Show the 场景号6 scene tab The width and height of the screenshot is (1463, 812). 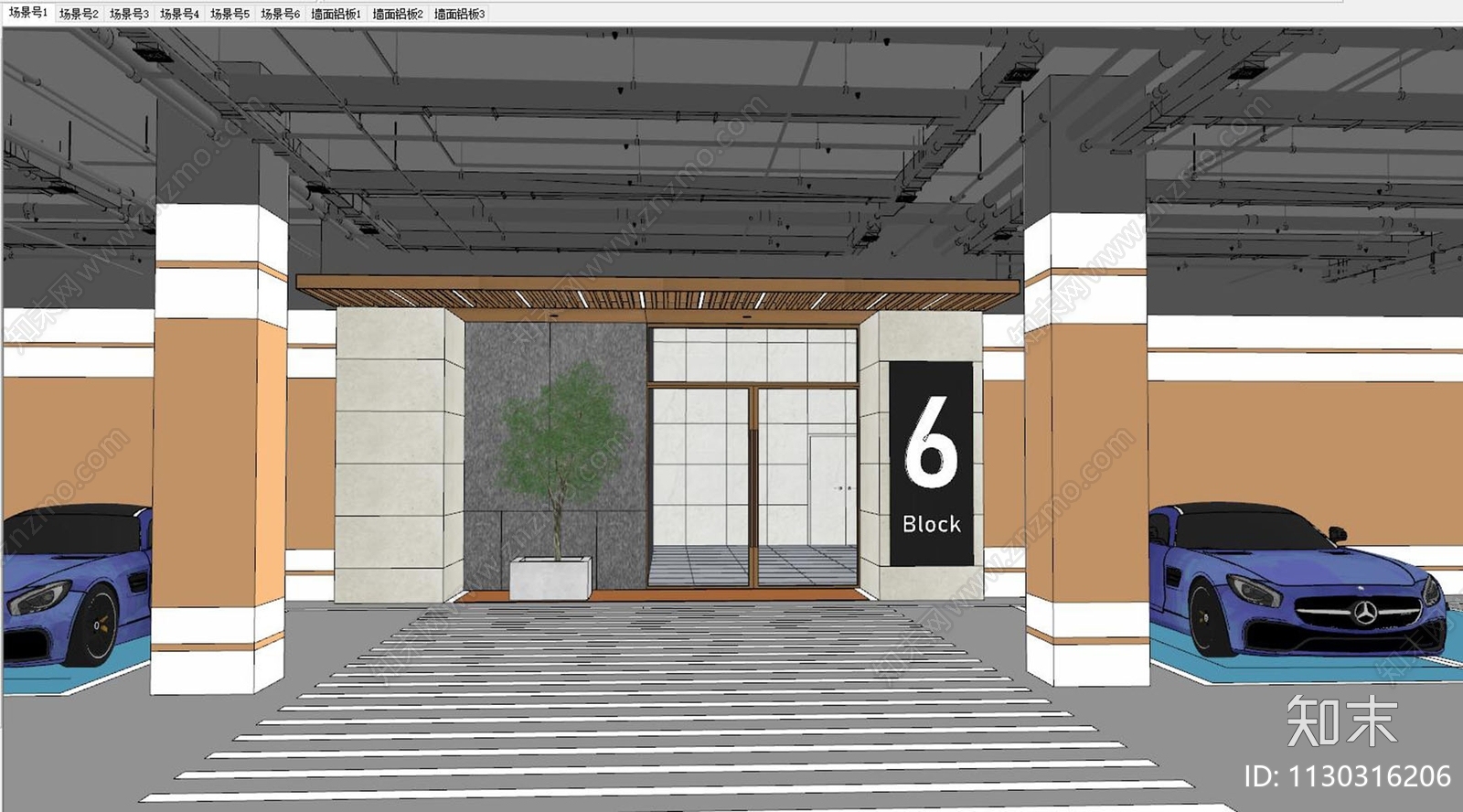(280, 14)
